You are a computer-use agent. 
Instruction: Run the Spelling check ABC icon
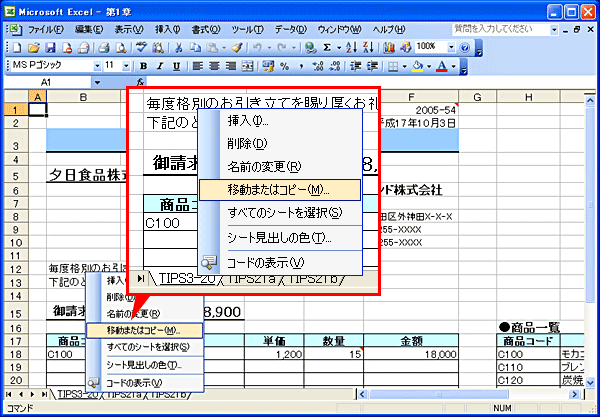point(141,48)
